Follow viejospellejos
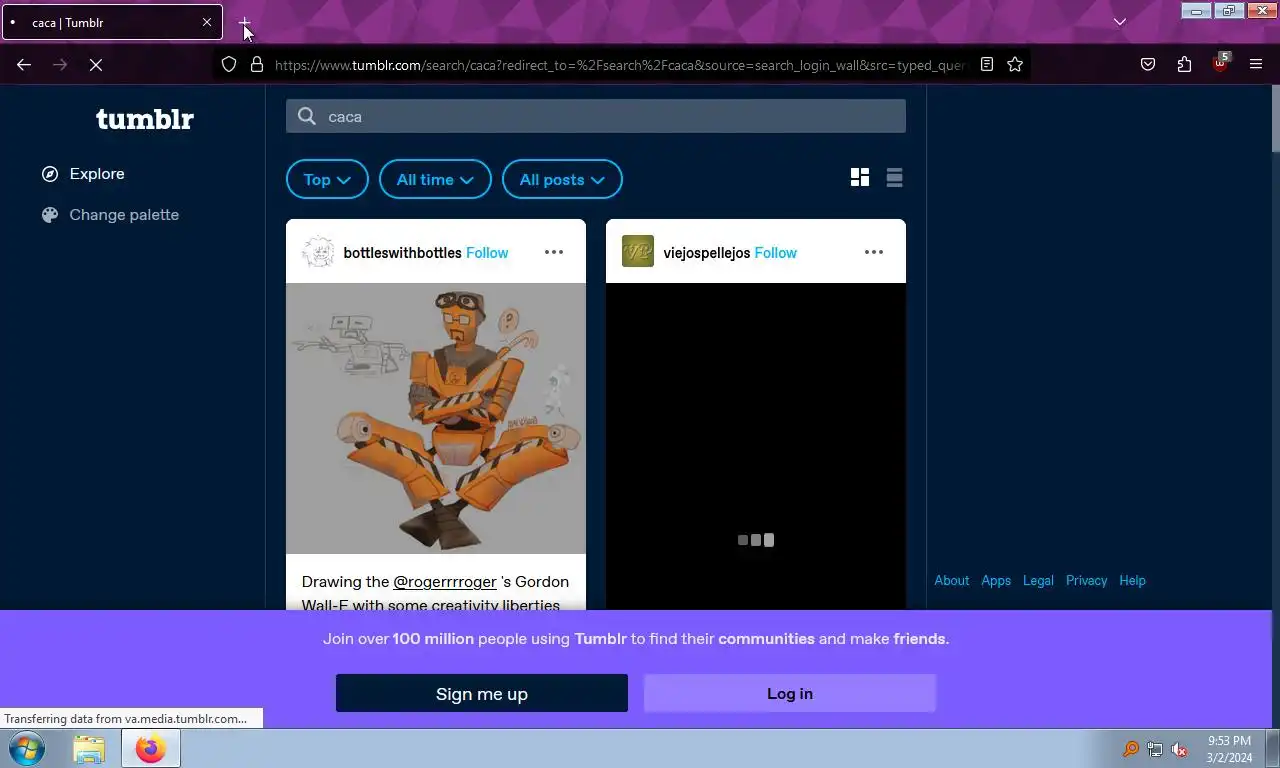The width and height of the screenshot is (1280, 768). (775, 253)
